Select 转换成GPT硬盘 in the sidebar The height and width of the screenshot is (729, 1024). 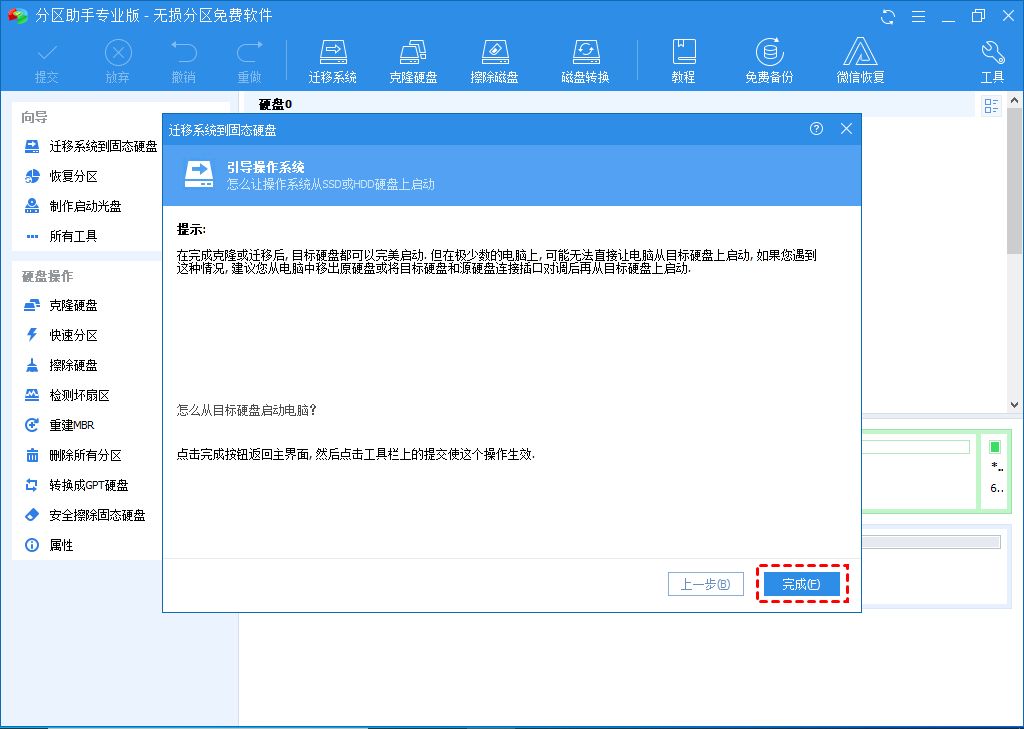point(76,485)
